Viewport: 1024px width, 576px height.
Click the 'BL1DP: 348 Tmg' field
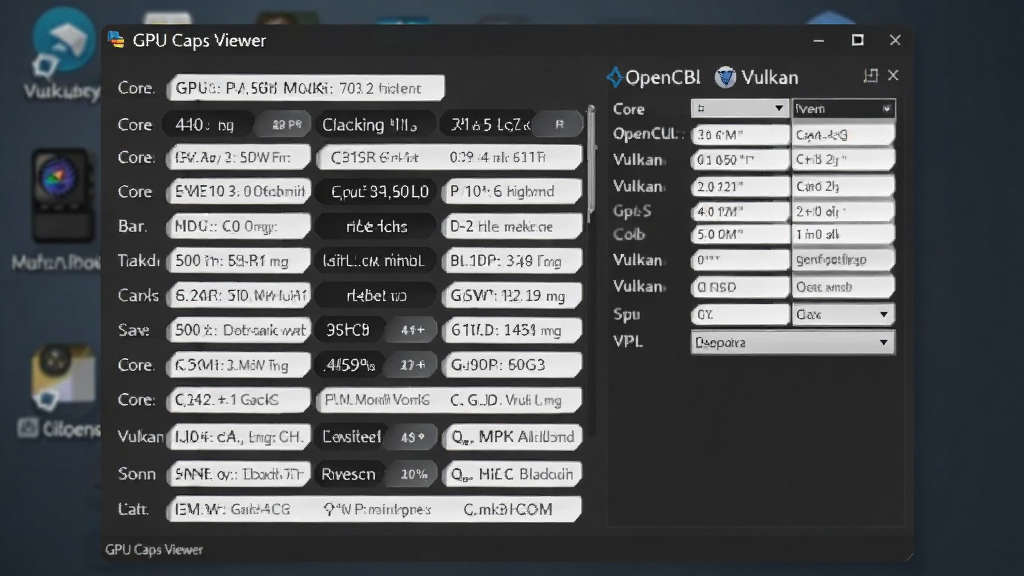point(512,261)
